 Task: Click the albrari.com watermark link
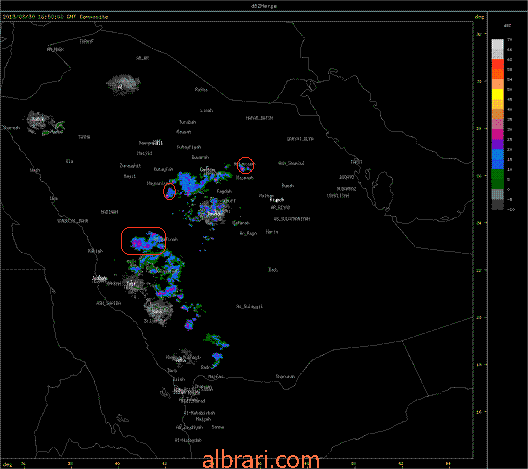(x=261, y=460)
